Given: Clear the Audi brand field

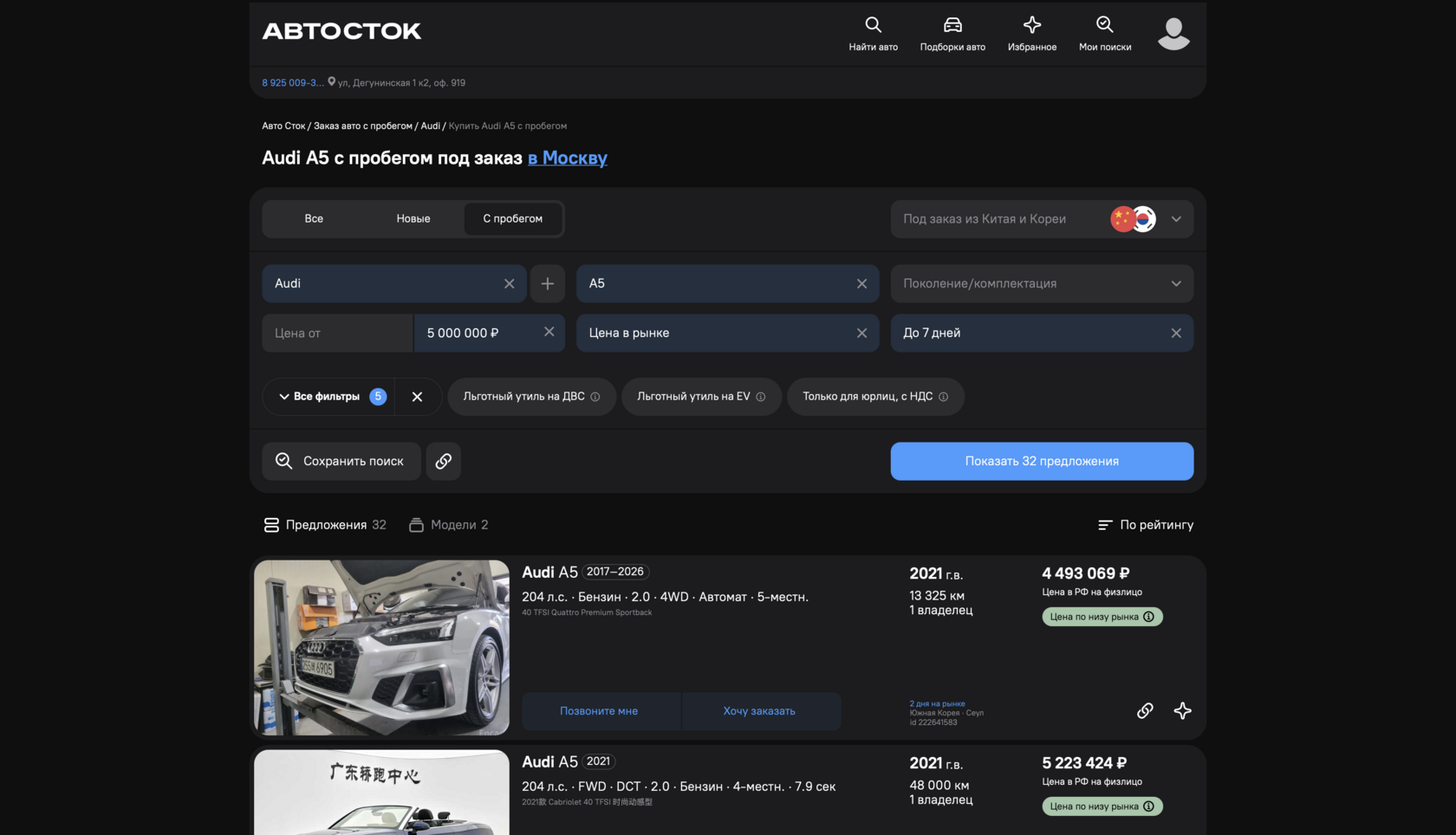Looking at the screenshot, I should (x=509, y=284).
